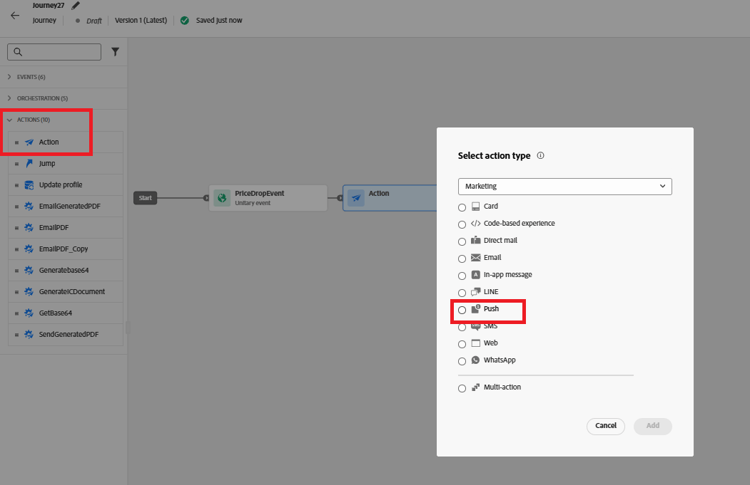Select the WhatsApp radio button

462,362
